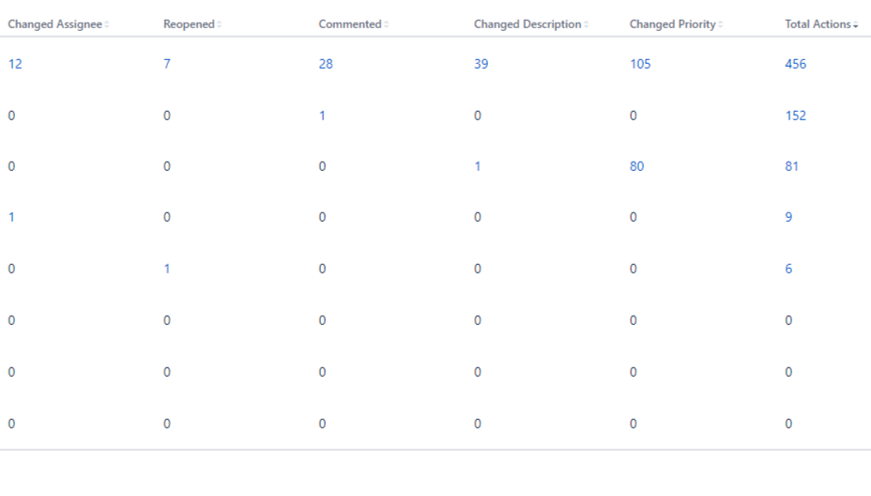The image size is (871, 496).
Task: Click Reopened value 1 in fifth row
Action: pyautogui.click(x=167, y=269)
